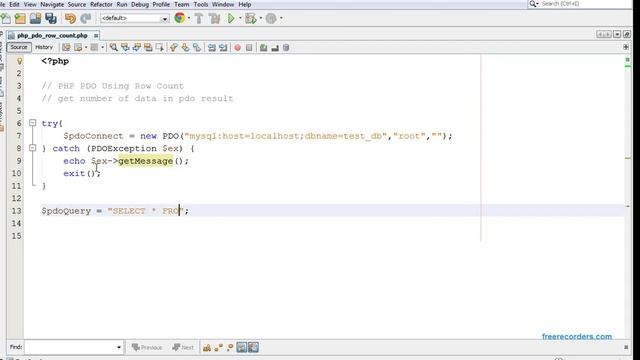The width and height of the screenshot is (640, 360).
Task: Select the php_pdo_row_count.php tab
Action: click(52, 36)
